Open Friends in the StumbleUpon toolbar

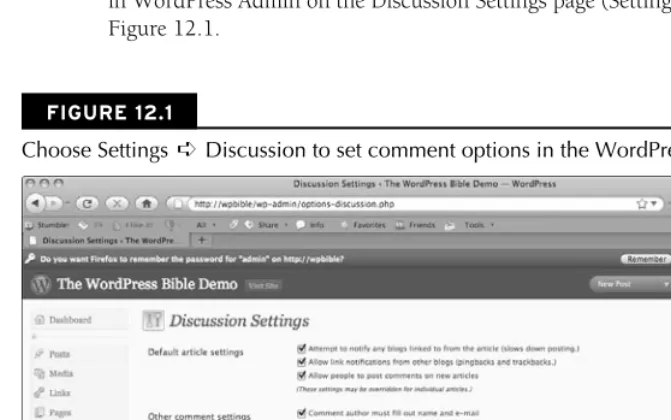coord(415,225)
